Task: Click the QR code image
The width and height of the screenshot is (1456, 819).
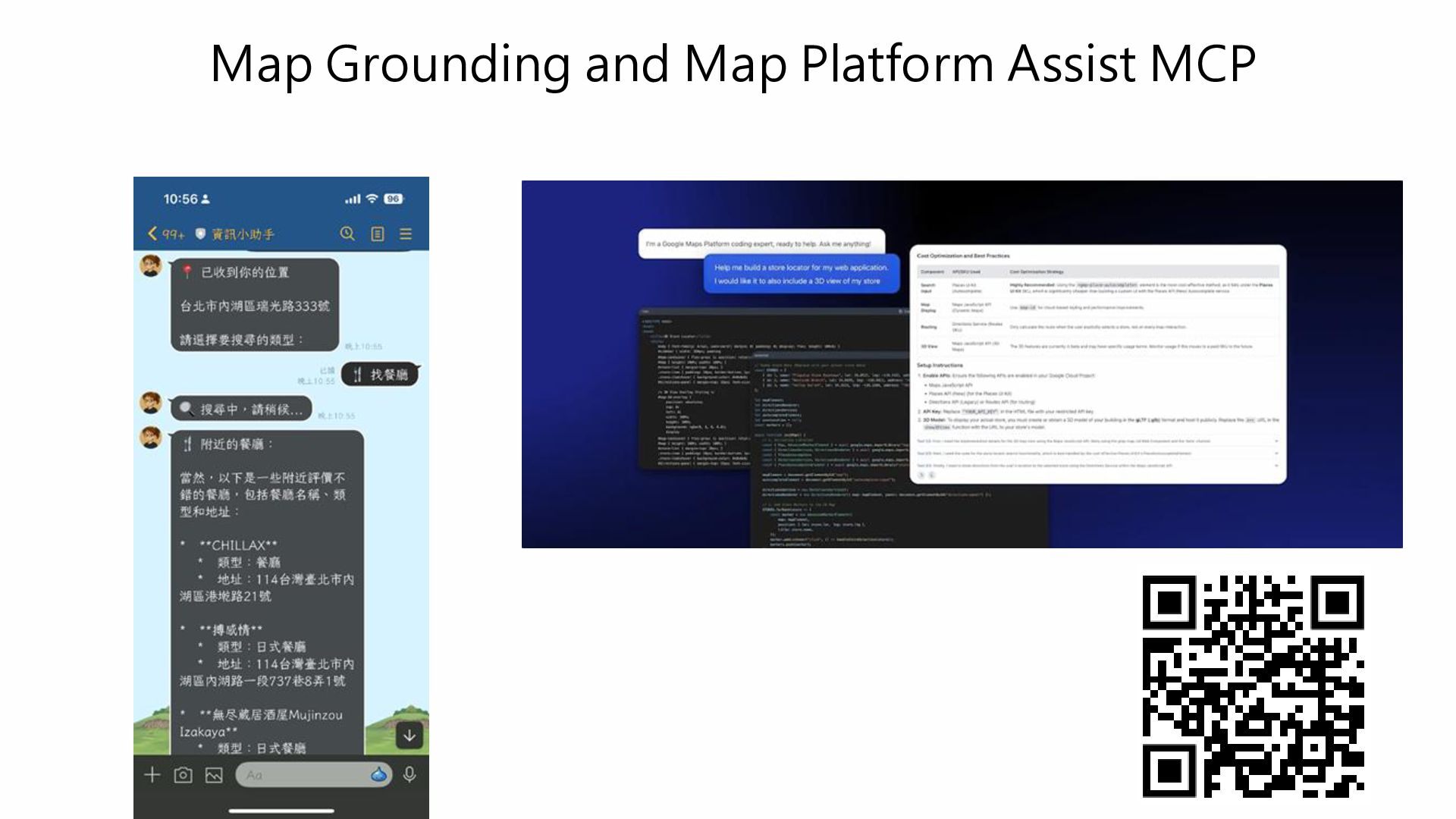Action: pyautogui.click(x=1253, y=686)
